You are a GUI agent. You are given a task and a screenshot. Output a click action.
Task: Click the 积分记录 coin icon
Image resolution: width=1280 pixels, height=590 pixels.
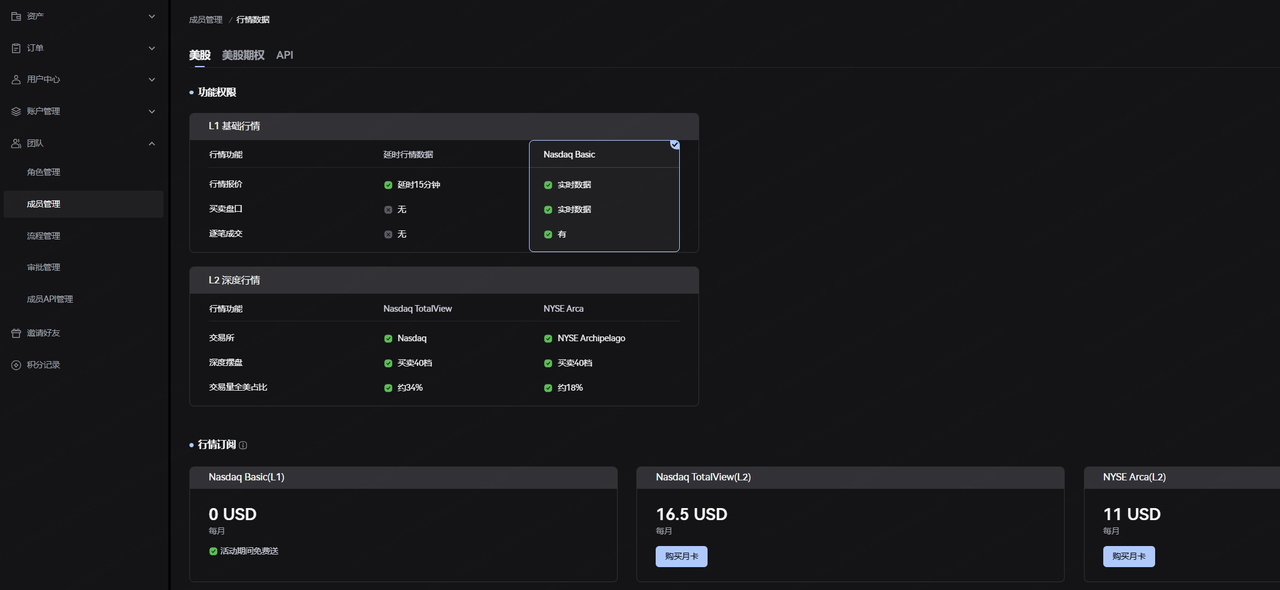16,365
